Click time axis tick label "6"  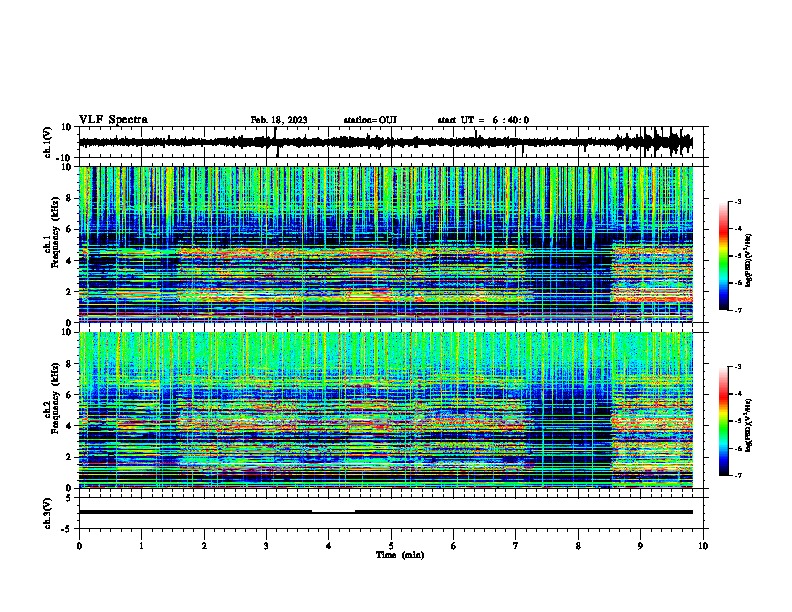point(454,546)
